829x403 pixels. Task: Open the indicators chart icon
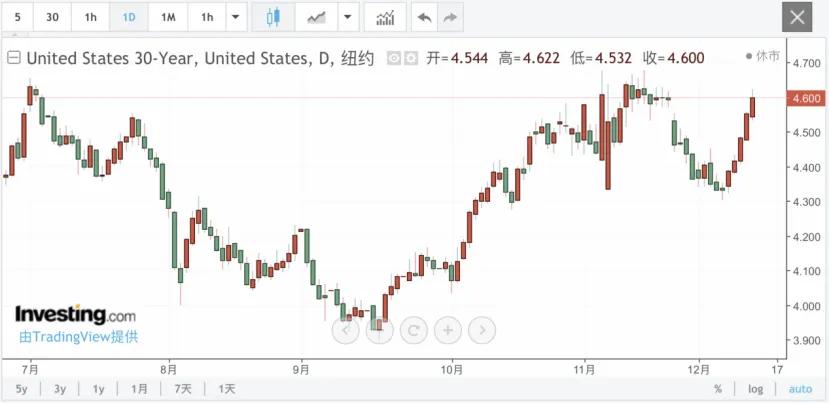point(385,17)
